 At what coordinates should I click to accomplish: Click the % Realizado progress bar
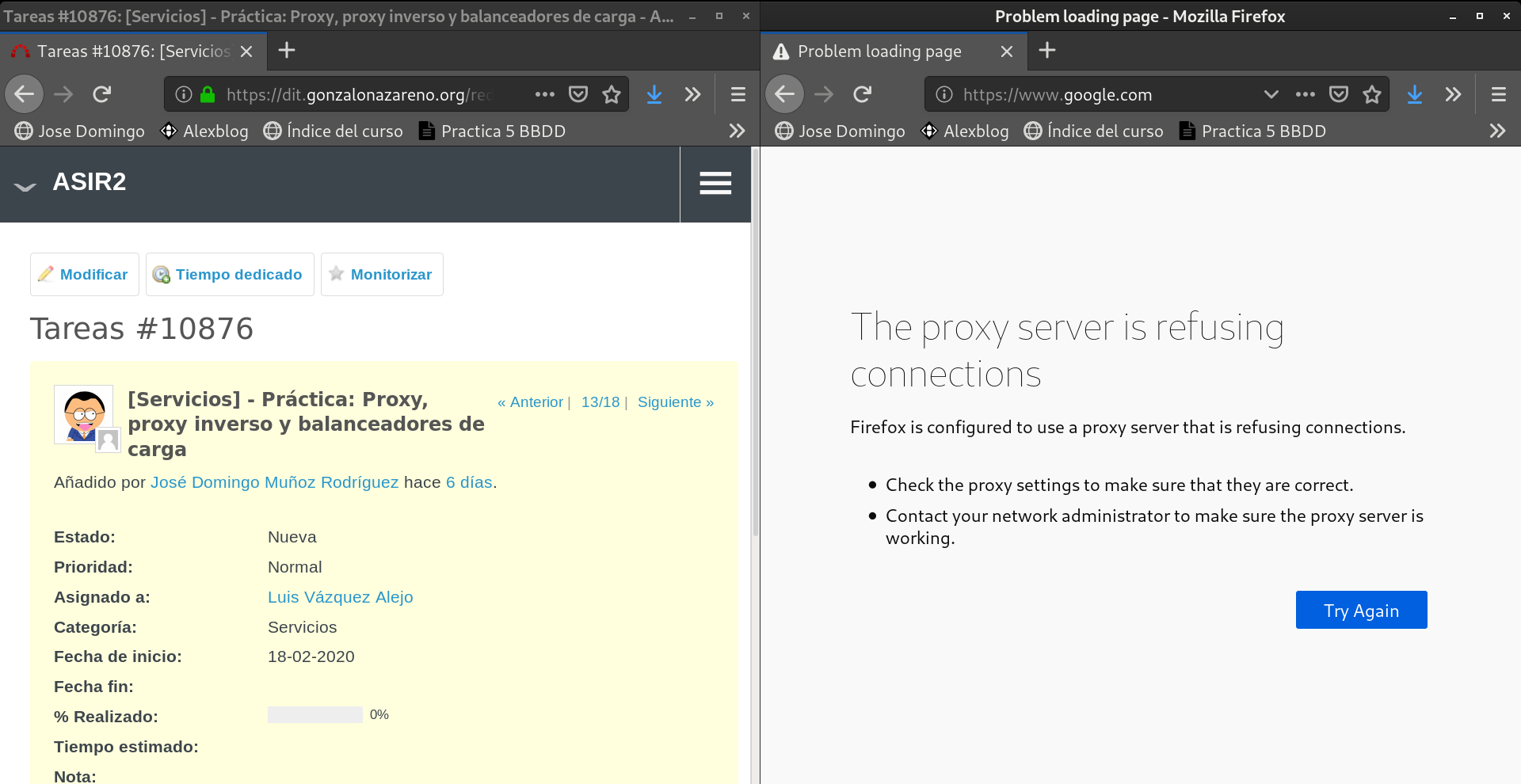tap(314, 715)
